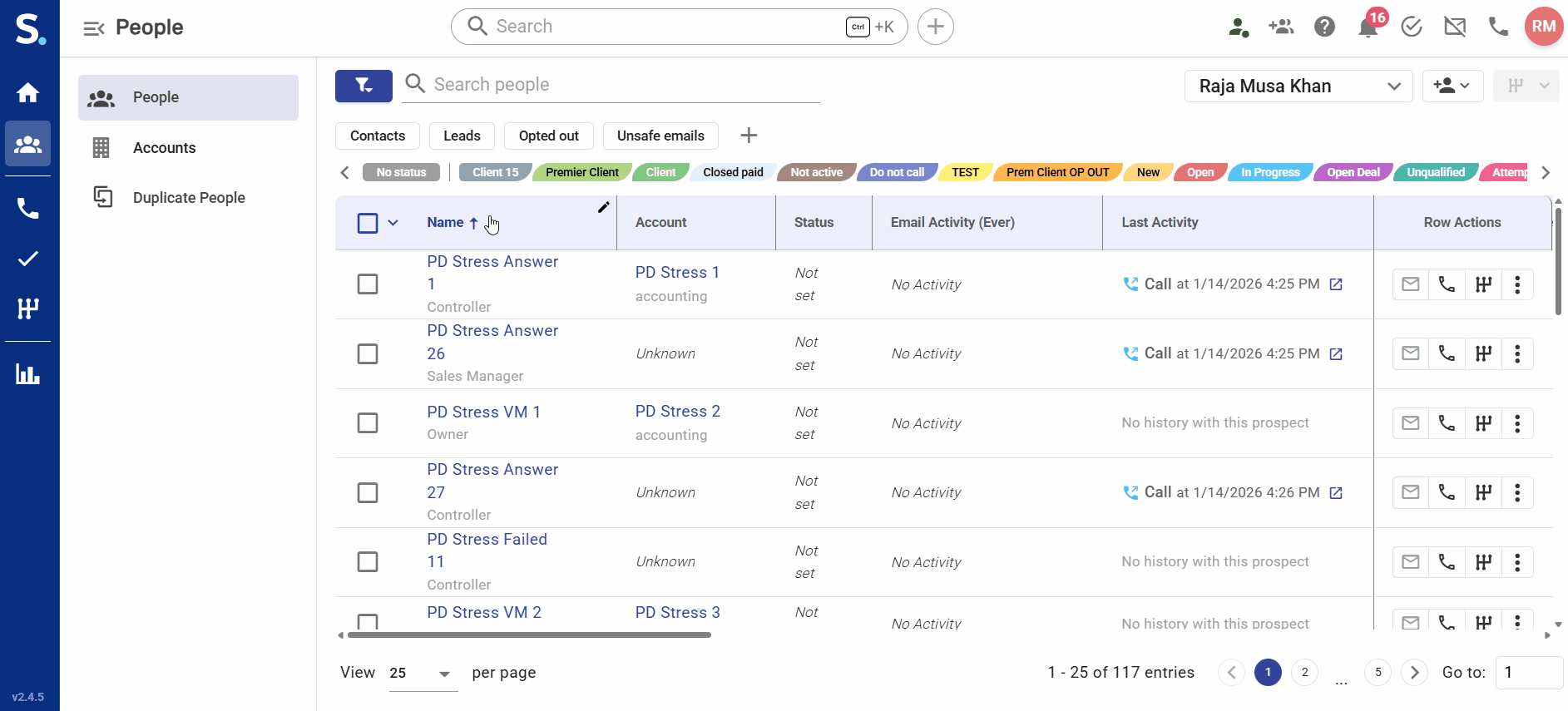The height and width of the screenshot is (711, 1568).
Task: Click the filter funnel button
Action: coord(364,86)
